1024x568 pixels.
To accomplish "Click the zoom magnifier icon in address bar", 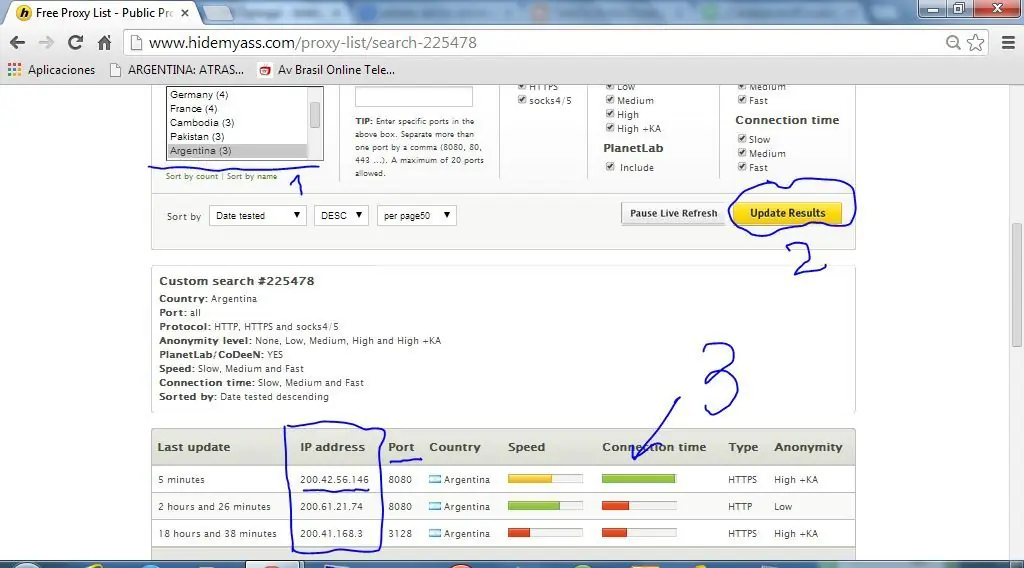I will click(x=953, y=42).
